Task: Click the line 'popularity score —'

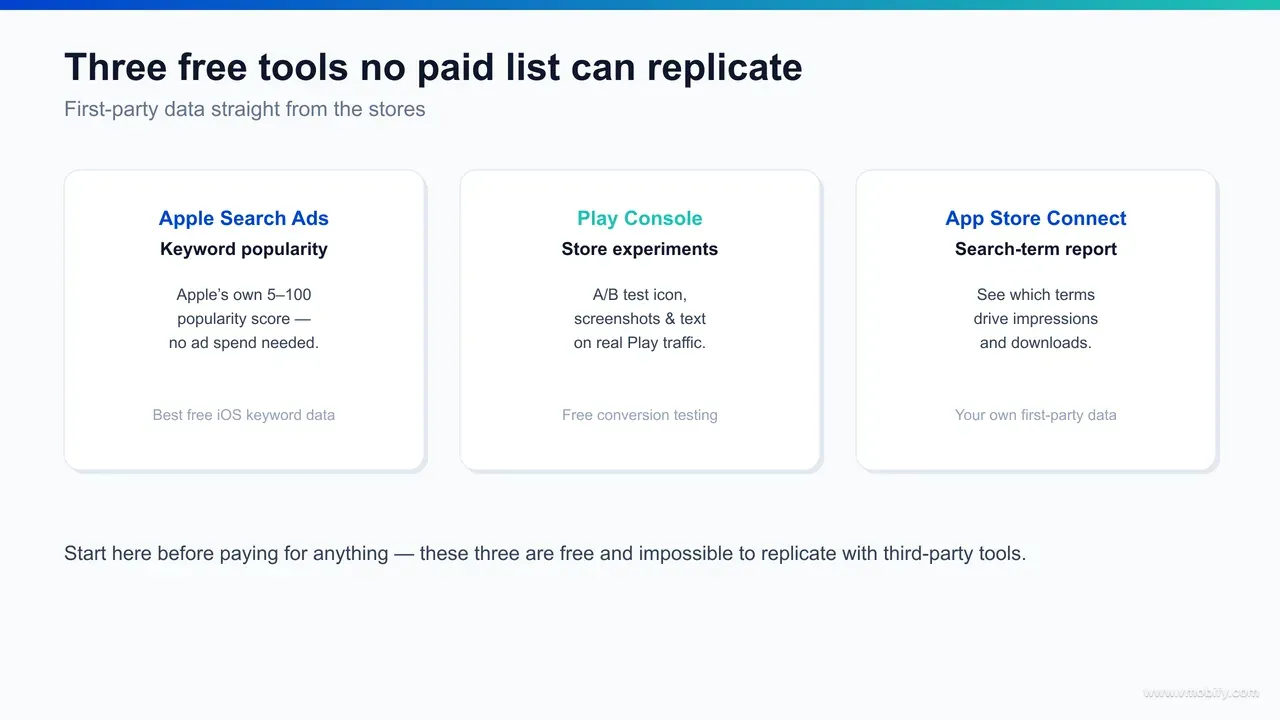Action: click(x=244, y=318)
